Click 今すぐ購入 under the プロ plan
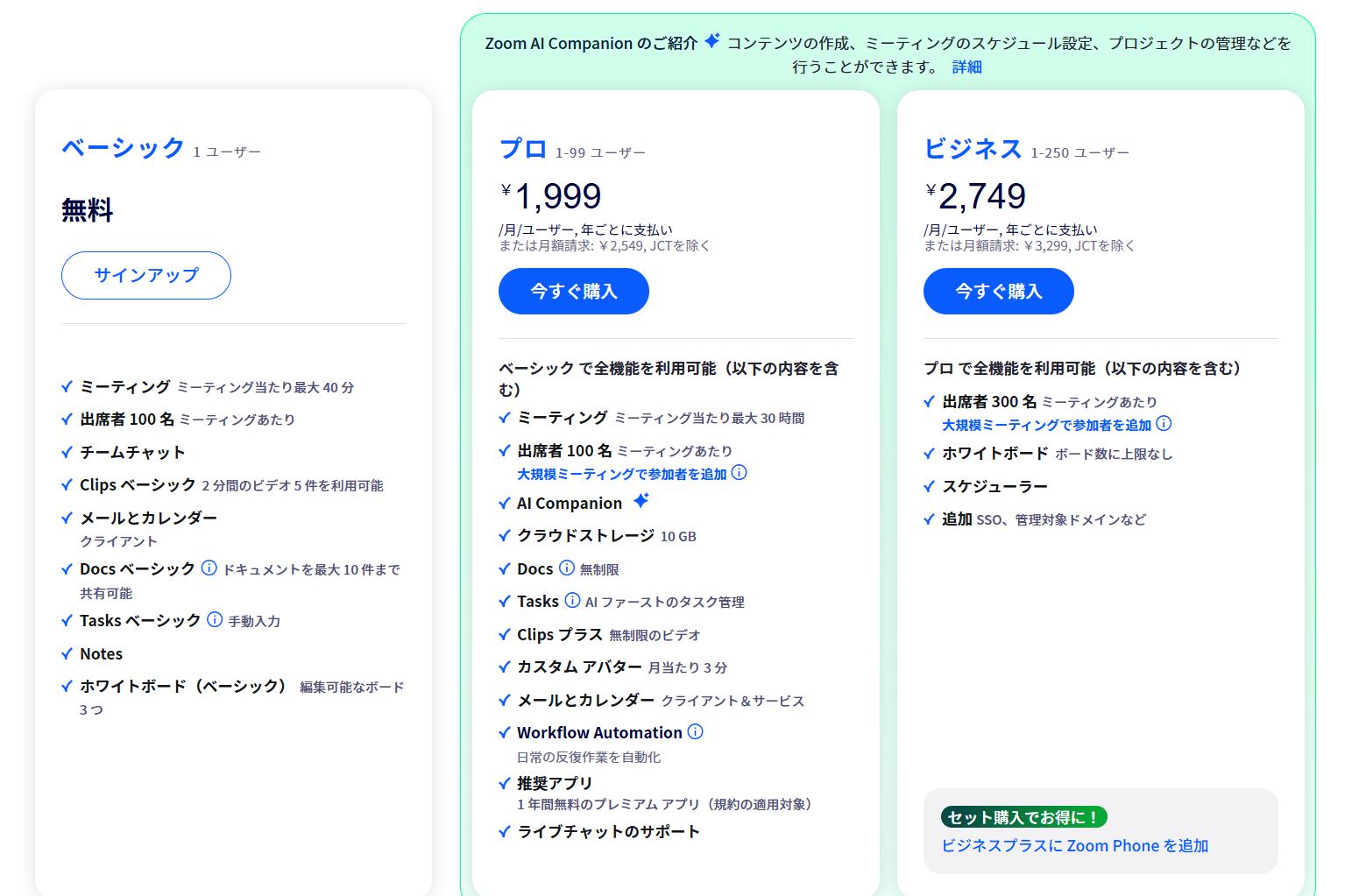Viewport: 1352px width, 896px height. (574, 291)
